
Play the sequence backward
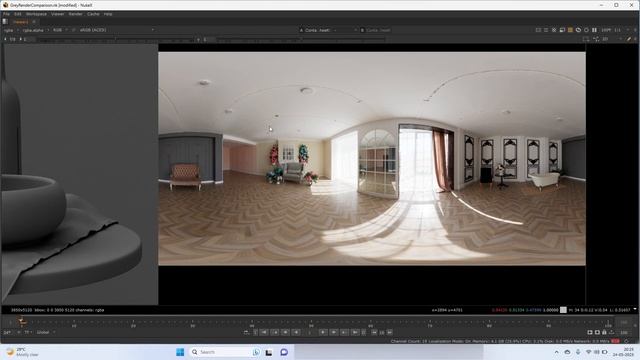coord(297,333)
